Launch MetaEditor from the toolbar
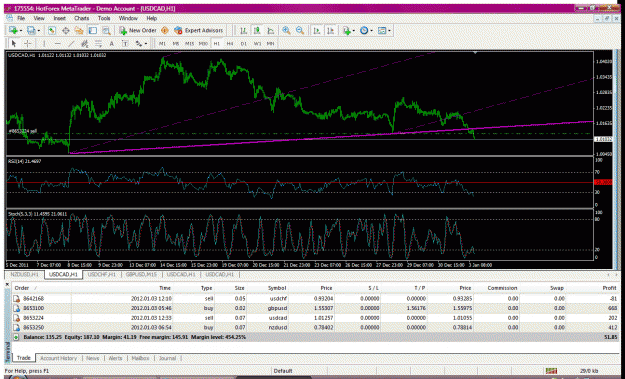Viewport: 625px width, 379px height. pyautogui.click(x=165, y=30)
